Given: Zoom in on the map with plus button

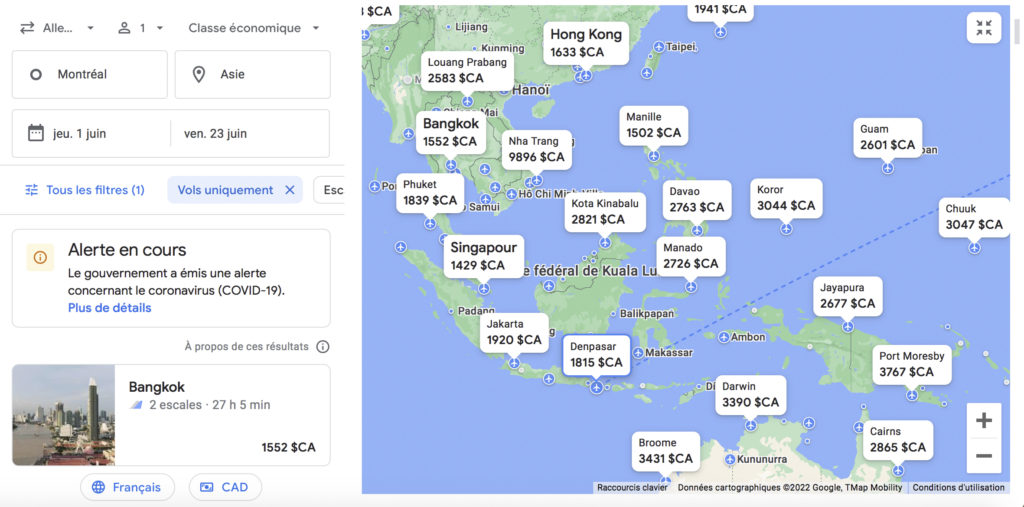Looking at the screenshot, I should click(983, 420).
